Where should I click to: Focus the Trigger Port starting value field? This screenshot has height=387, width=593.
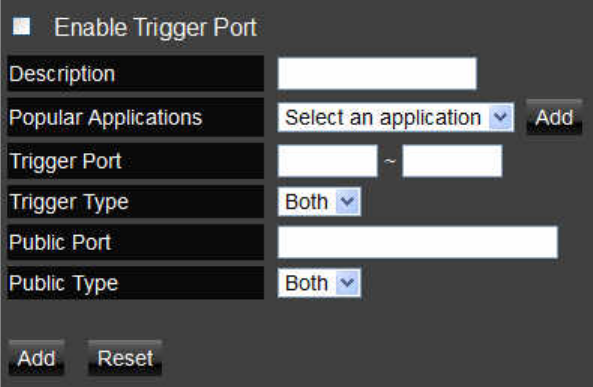328,161
